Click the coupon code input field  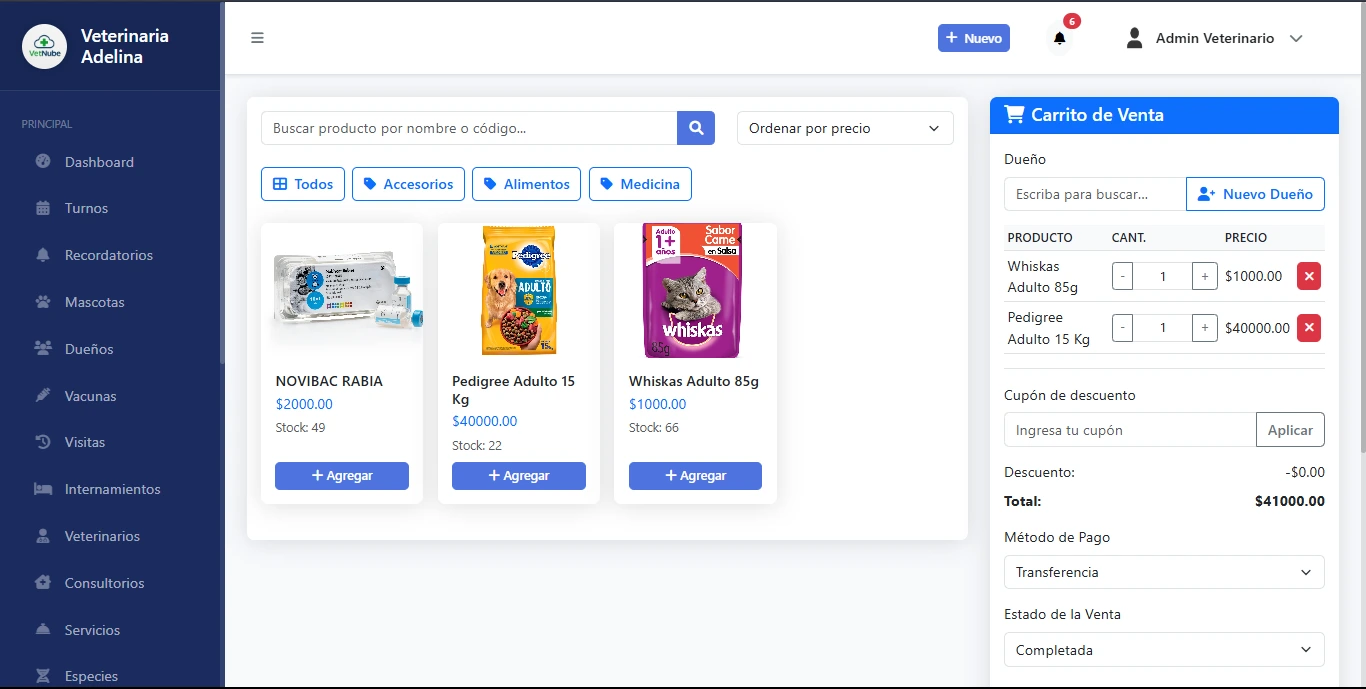click(x=1130, y=430)
